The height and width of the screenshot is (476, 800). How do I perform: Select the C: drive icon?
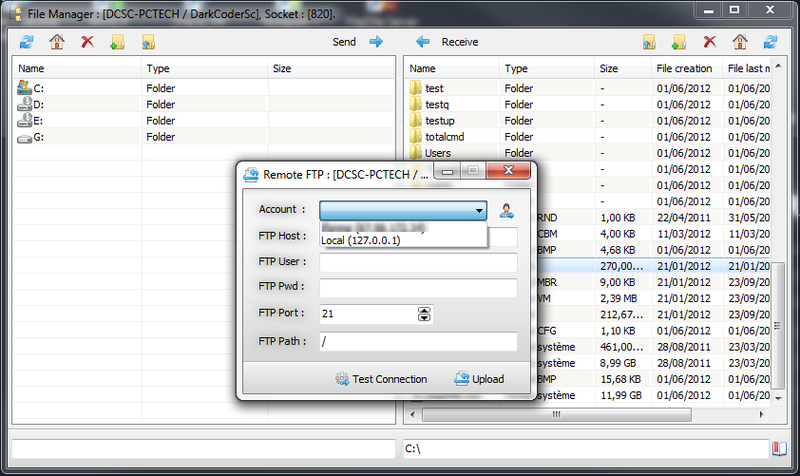(24, 88)
